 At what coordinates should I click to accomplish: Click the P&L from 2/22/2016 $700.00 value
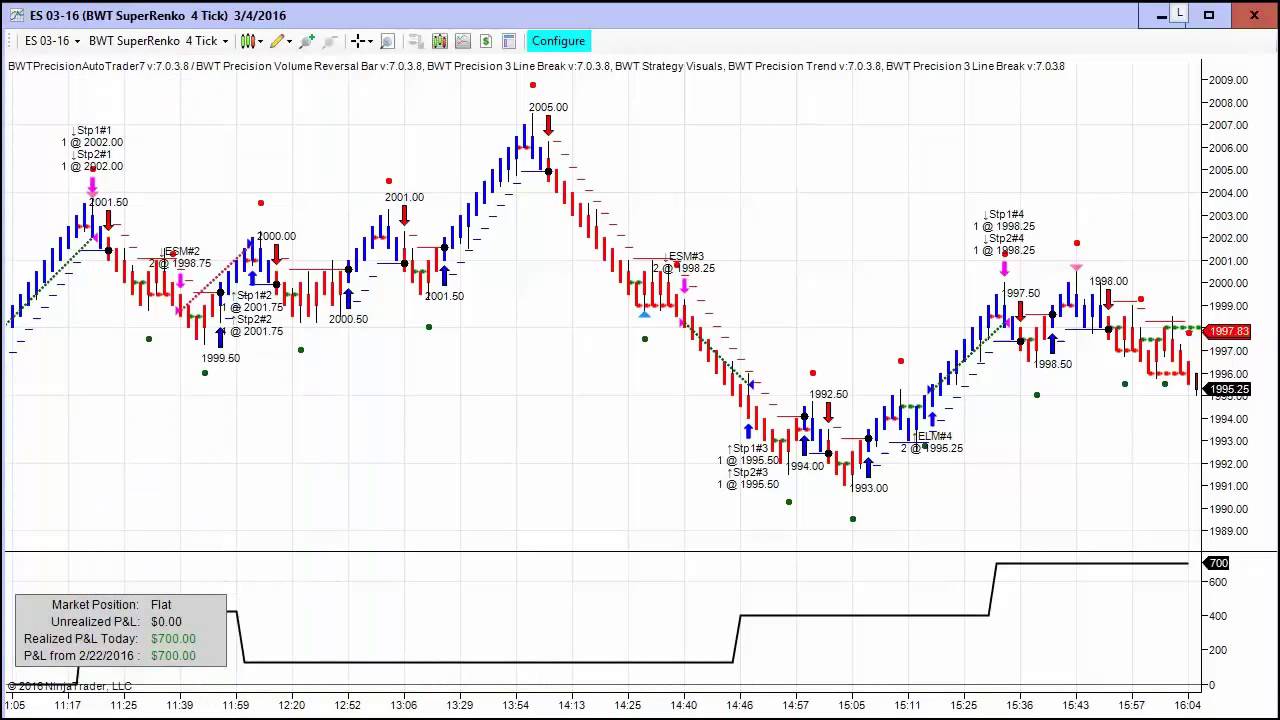pyautogui.click(x=173, y=656)
